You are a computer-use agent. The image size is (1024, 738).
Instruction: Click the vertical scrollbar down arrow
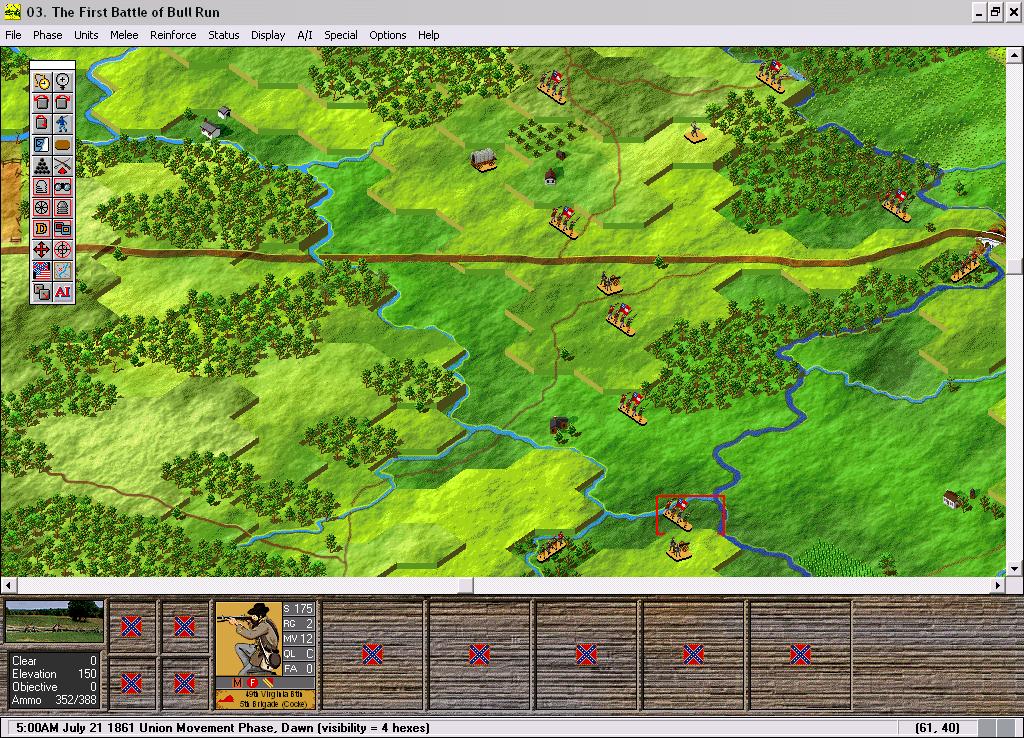(x=1014, y=569)
